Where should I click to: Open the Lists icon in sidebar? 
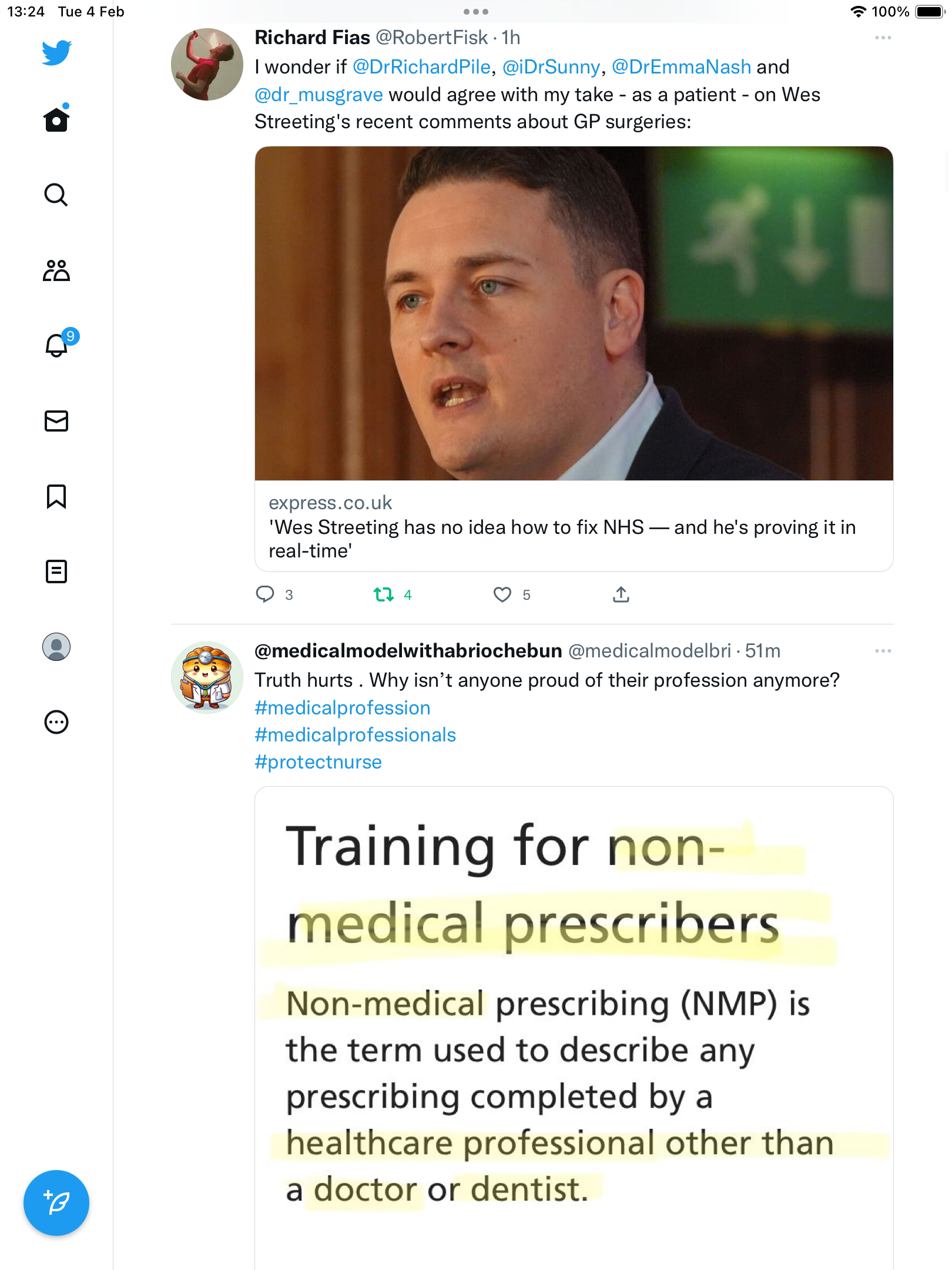pos(56,571)
